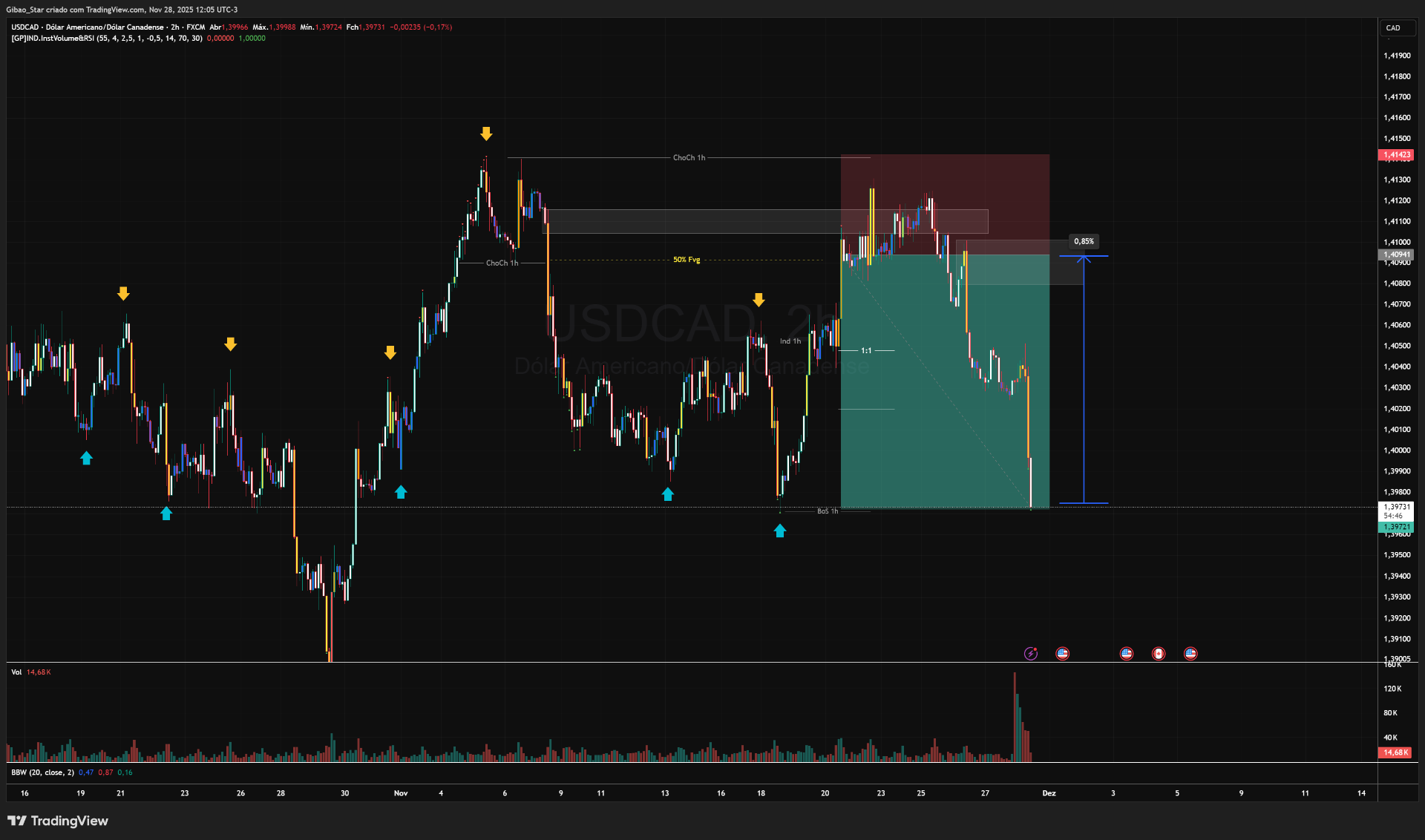Open the US flag event right of Canada flag

(1190, 654)
